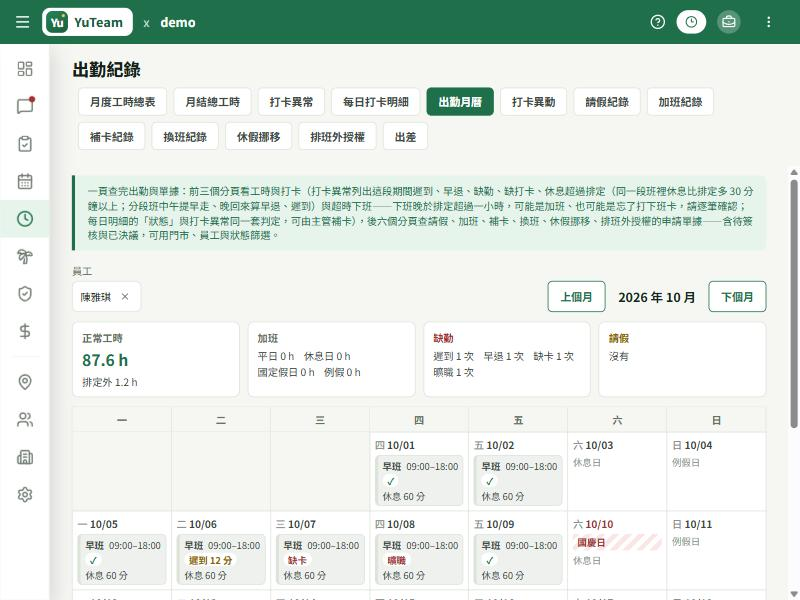800x600 pixels.
Task: Click the 缺勤 summary card heading
Action: (443, 338)
